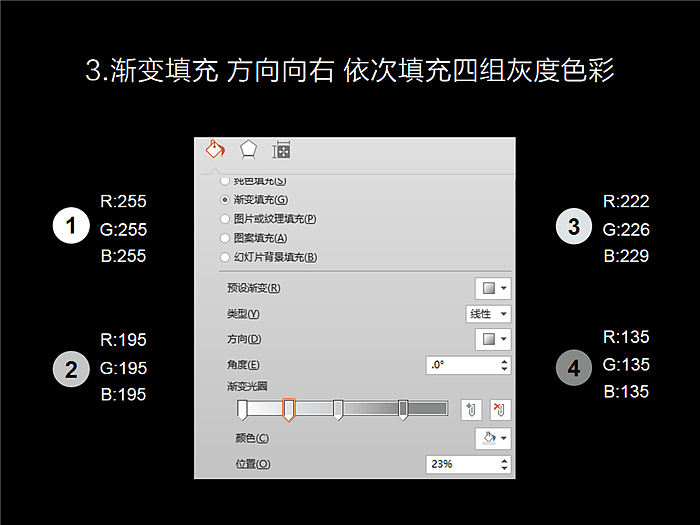700x525 pixels.
Task: Select the orange highlighted second gradient stop
Action: (289, 410)
